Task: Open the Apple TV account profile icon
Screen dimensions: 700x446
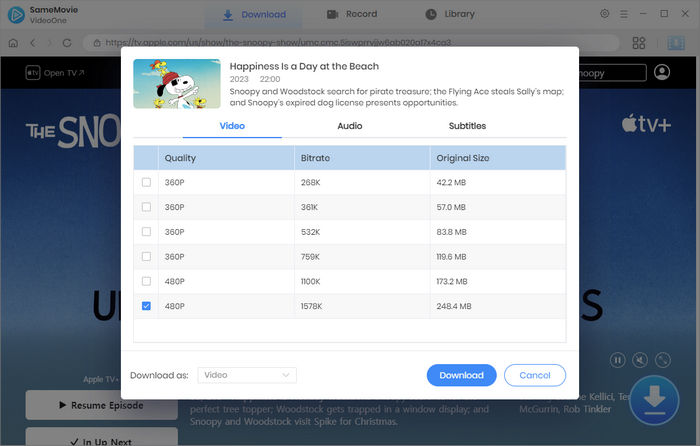Action: (662, 72)
